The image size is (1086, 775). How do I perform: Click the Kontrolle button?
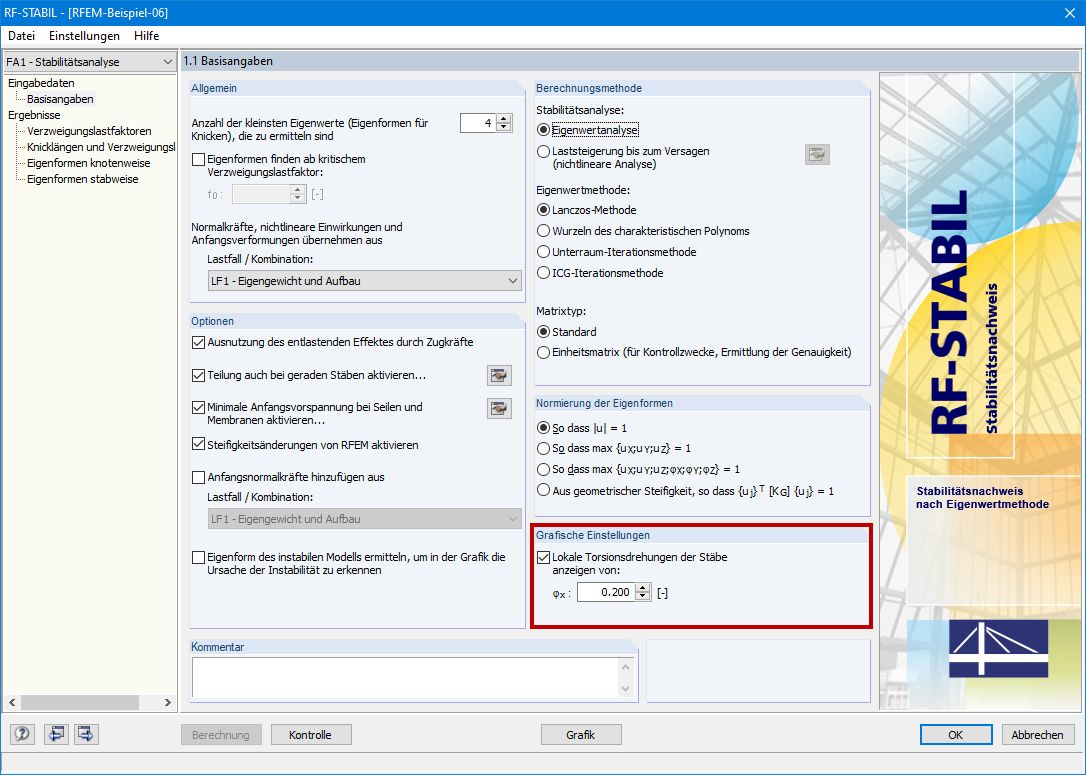pyautogui.click(x=311, y=735)
